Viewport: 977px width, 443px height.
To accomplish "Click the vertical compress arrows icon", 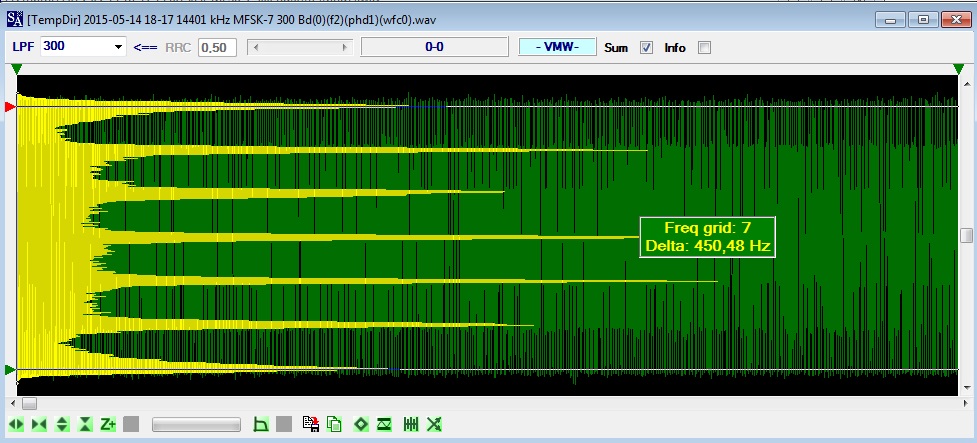I will point(85,424).
